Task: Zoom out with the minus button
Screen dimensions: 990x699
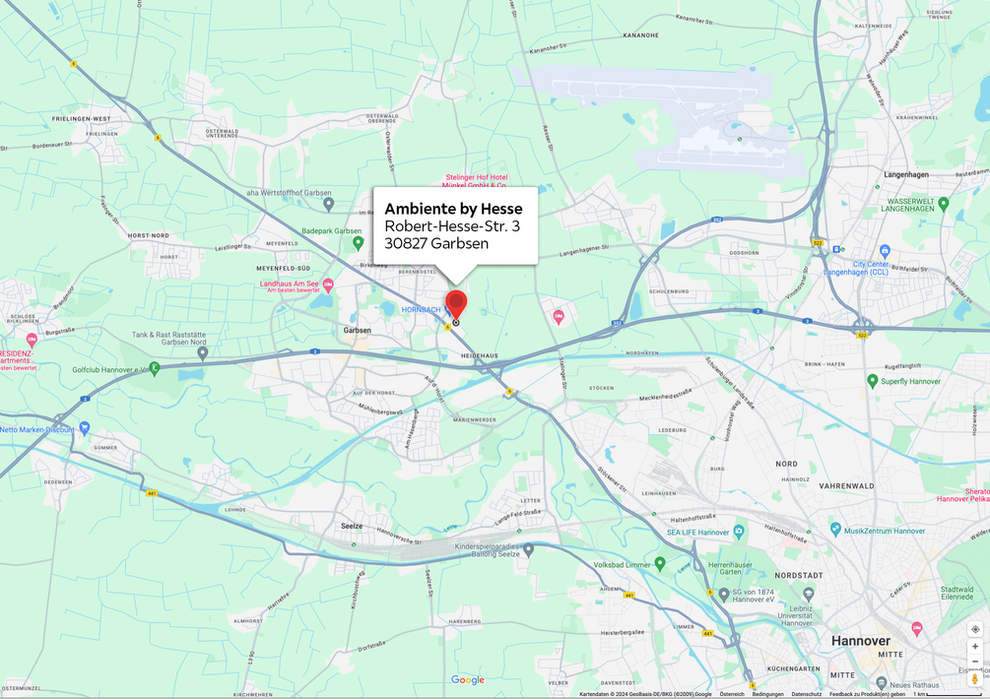Action: (975, 661)
